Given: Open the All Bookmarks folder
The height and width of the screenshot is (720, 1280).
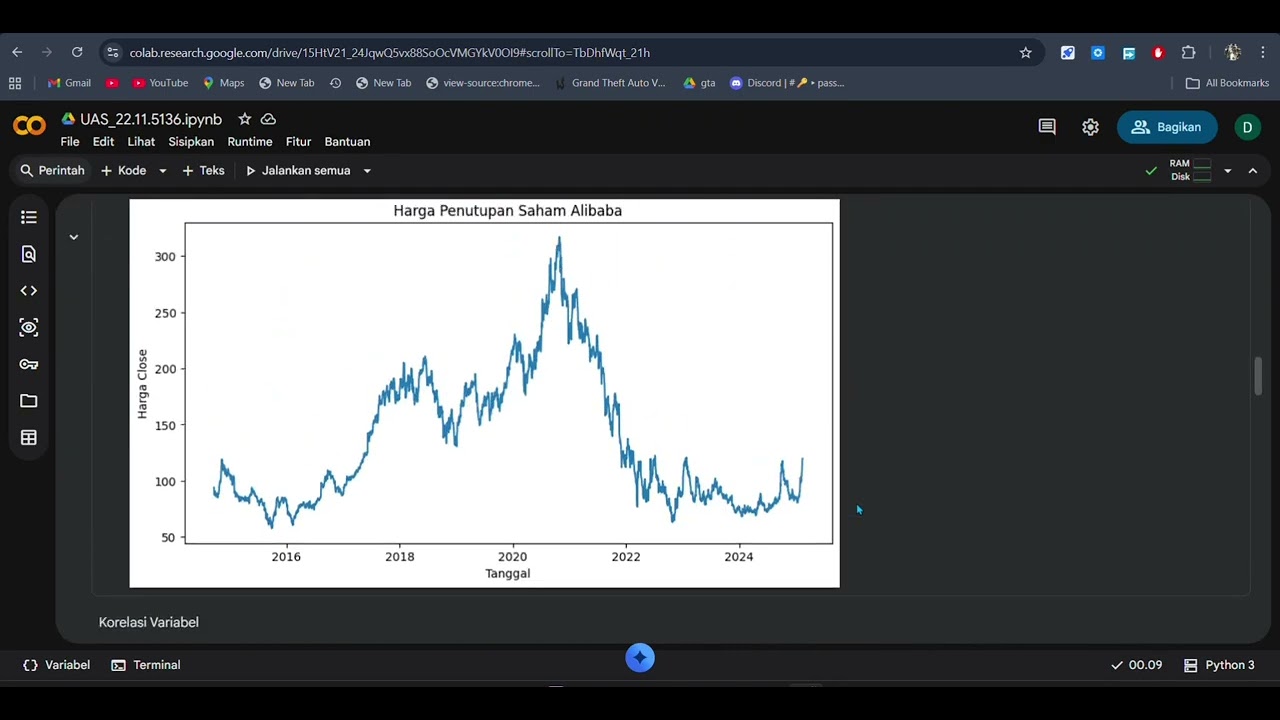Looking at the screenshot, I should [x=1227, y=83].
